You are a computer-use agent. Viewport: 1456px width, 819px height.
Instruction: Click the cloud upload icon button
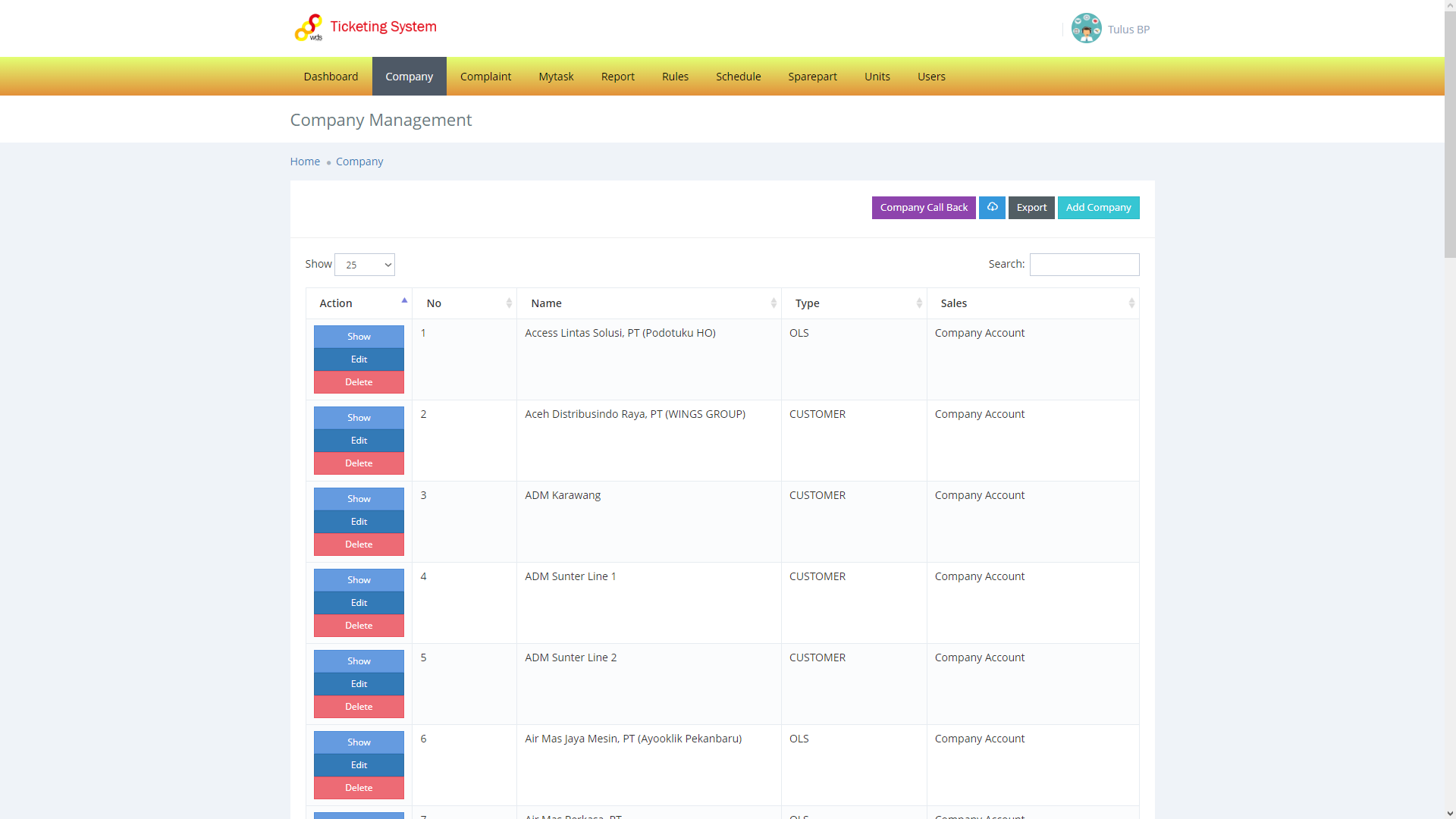point(992,208)
